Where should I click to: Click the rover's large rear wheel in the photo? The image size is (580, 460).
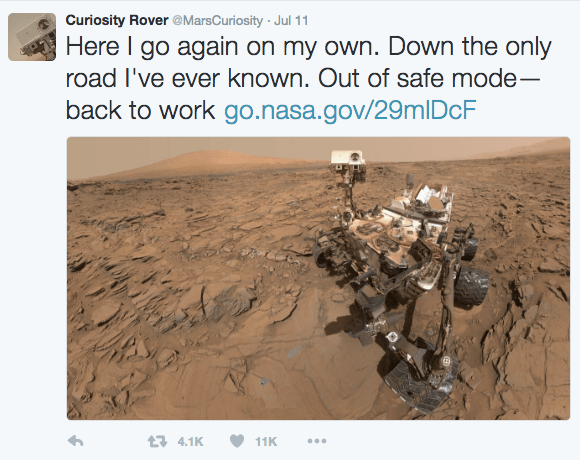coord(471,285)
